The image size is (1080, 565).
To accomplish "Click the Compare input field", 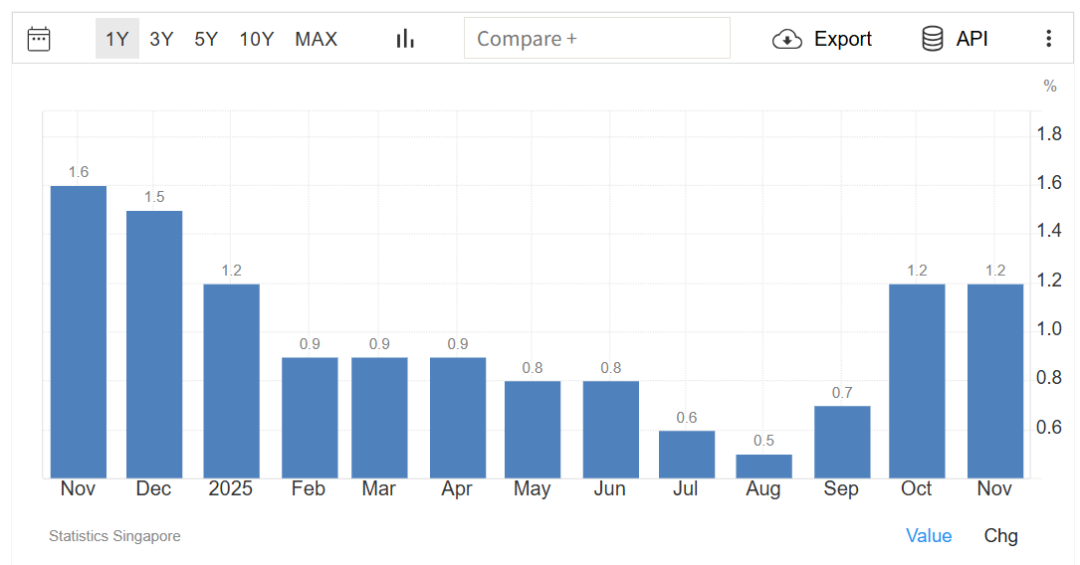I will click(x=597, y=39).
